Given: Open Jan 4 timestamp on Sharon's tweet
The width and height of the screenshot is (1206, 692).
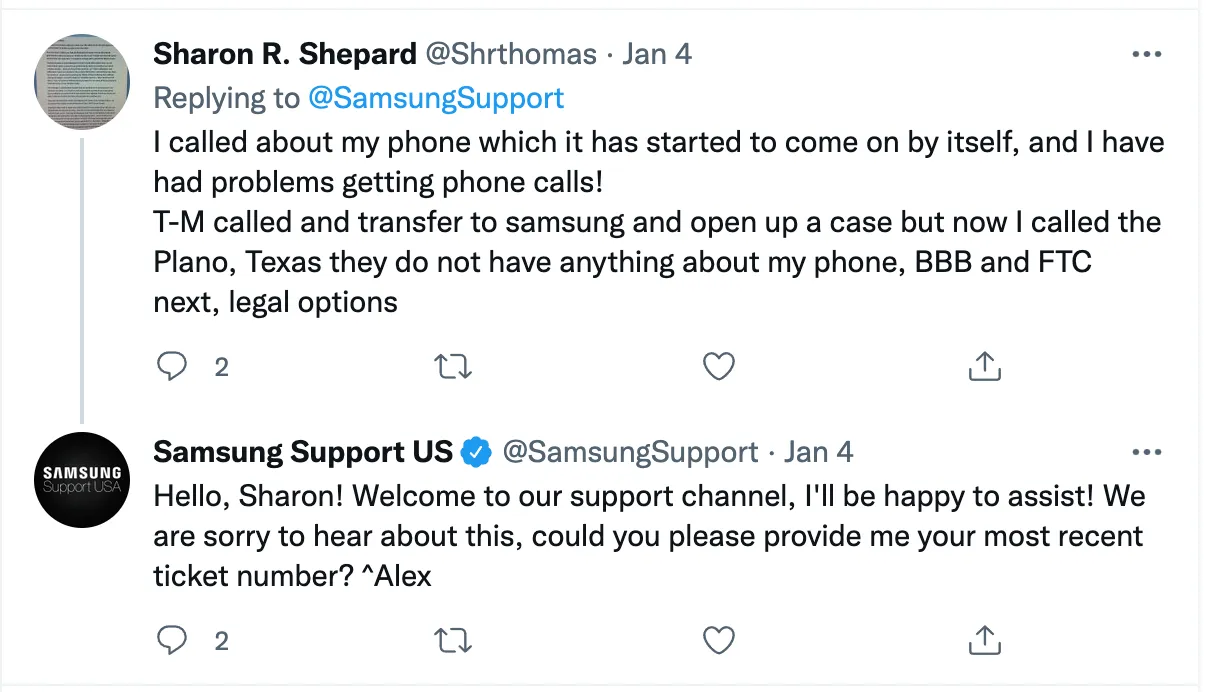Looking at the screenshot, I should click(657, 54).
